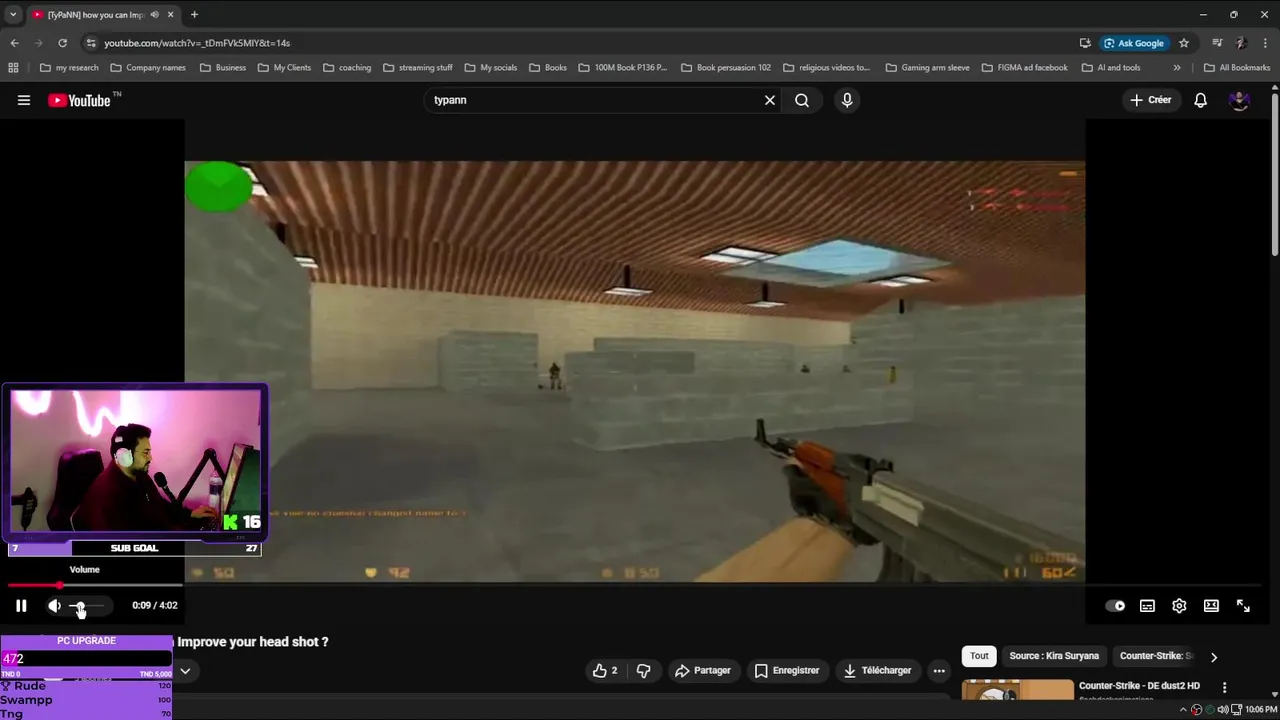Close the TyPaNN YouTube tab

click(x=171, y=15)
